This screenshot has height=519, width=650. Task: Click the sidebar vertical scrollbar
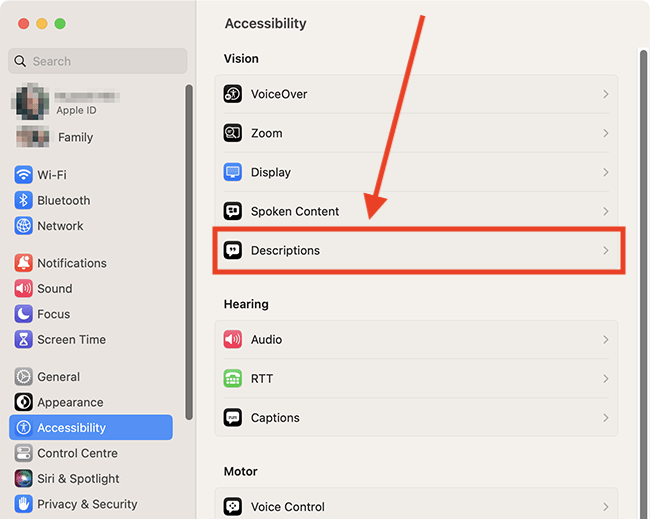pos(189,252)
